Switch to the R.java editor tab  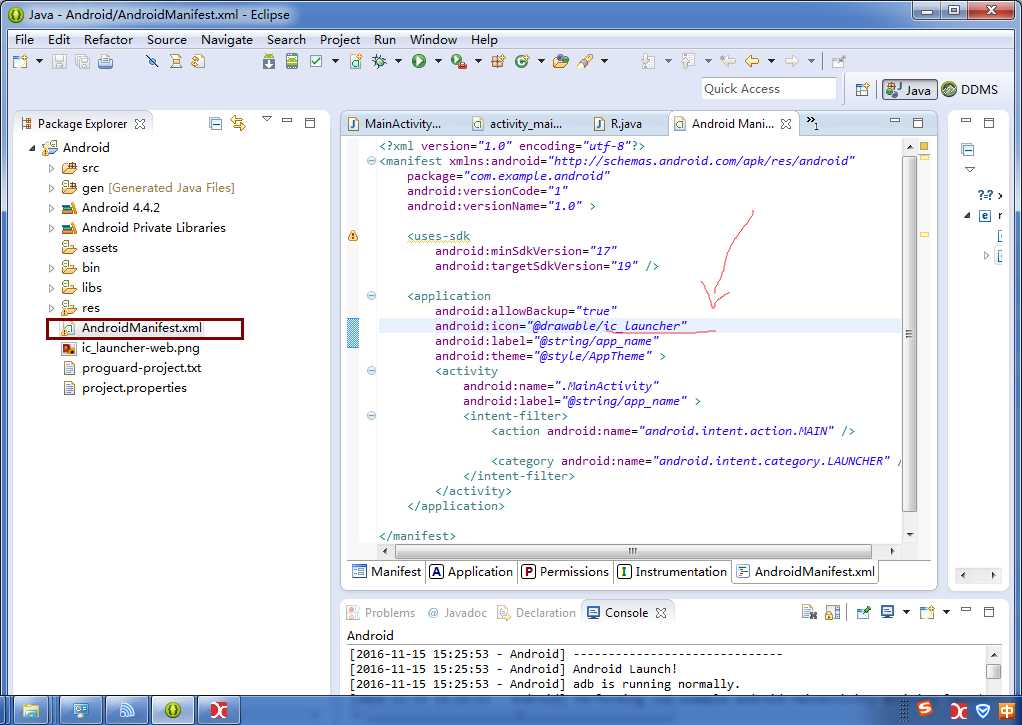click(619, 124)
